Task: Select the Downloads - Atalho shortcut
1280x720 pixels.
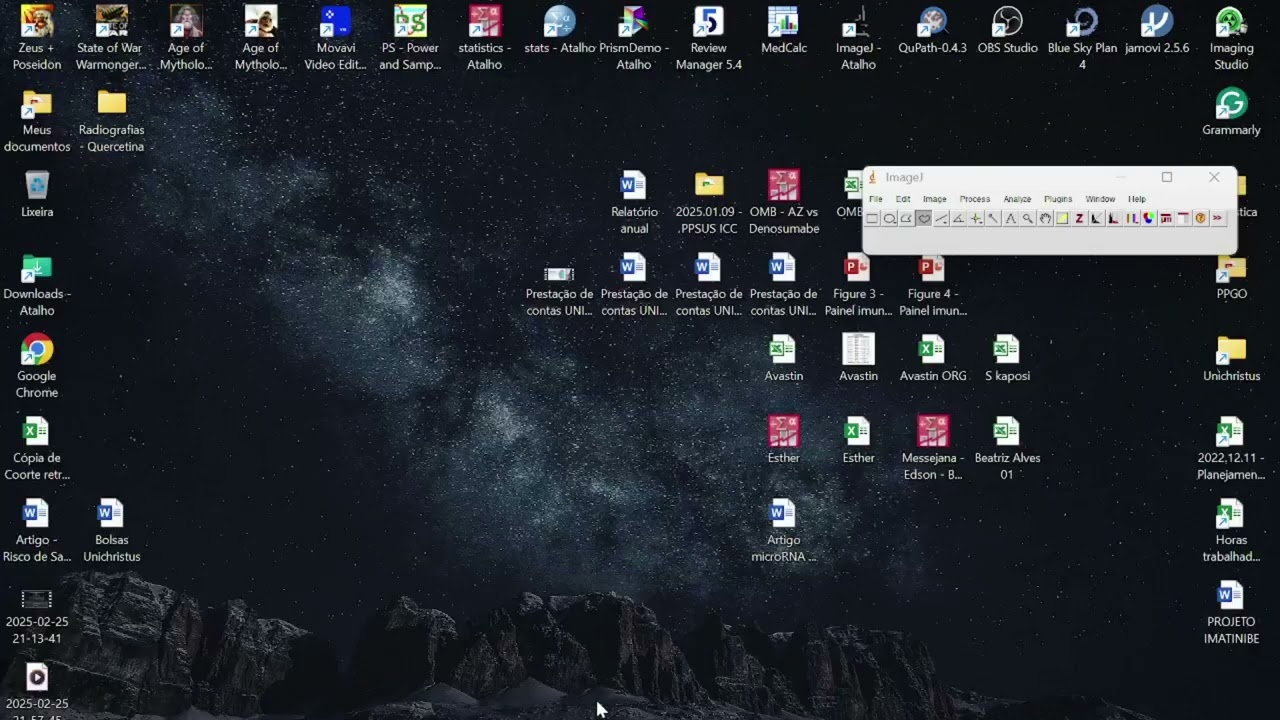Action: point(37,284)
